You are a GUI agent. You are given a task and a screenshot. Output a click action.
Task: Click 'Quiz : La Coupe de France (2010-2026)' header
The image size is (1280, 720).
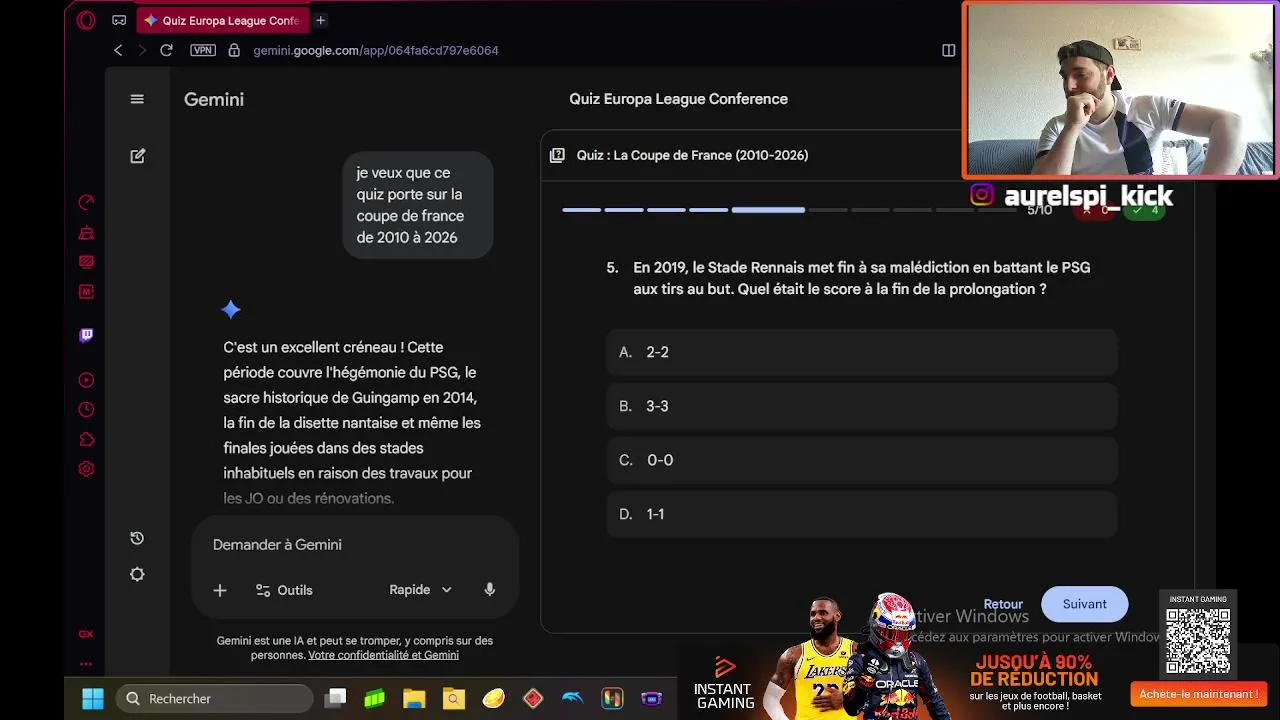(x=692, y=155)
